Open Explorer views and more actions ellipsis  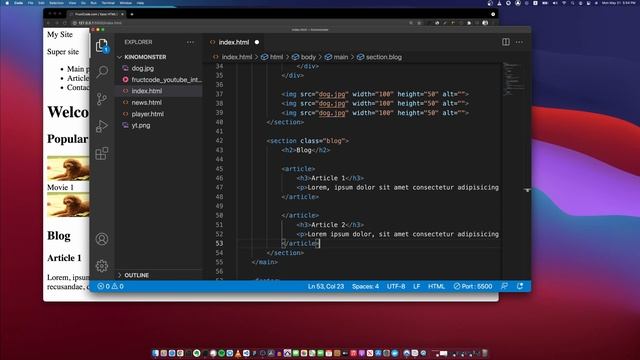pyautogui.click(x=190, y=42)
